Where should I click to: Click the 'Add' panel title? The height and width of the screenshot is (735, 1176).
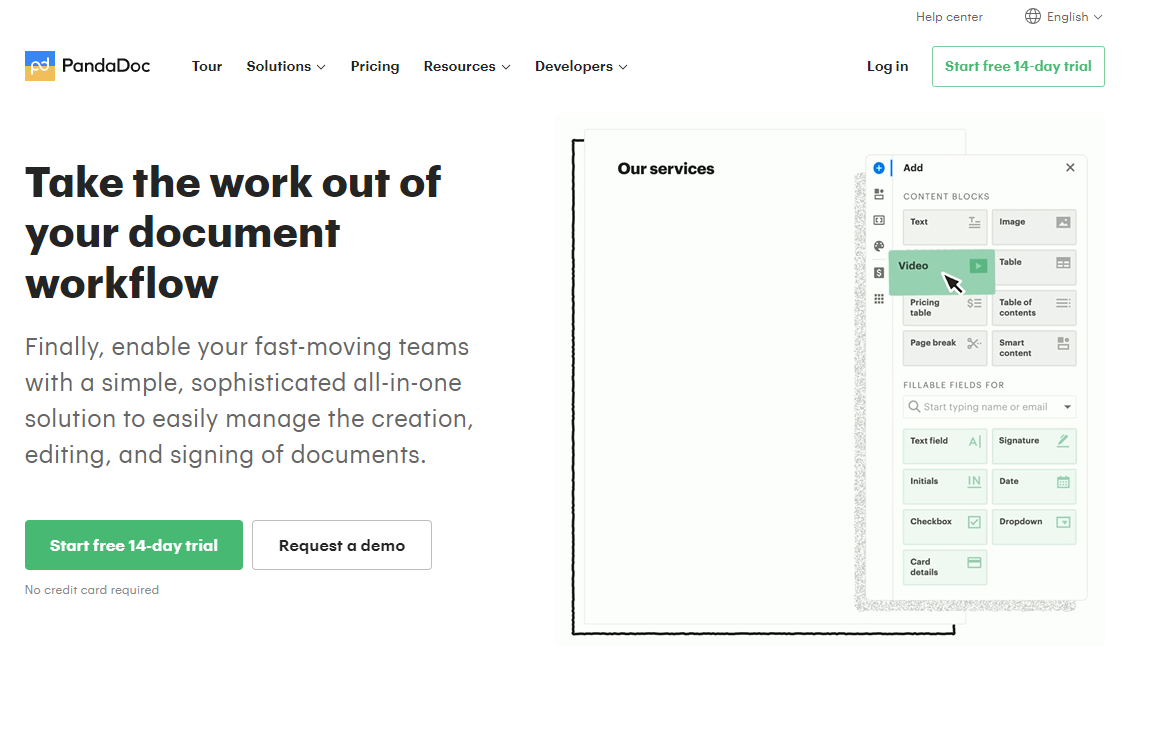click(913, 168)
